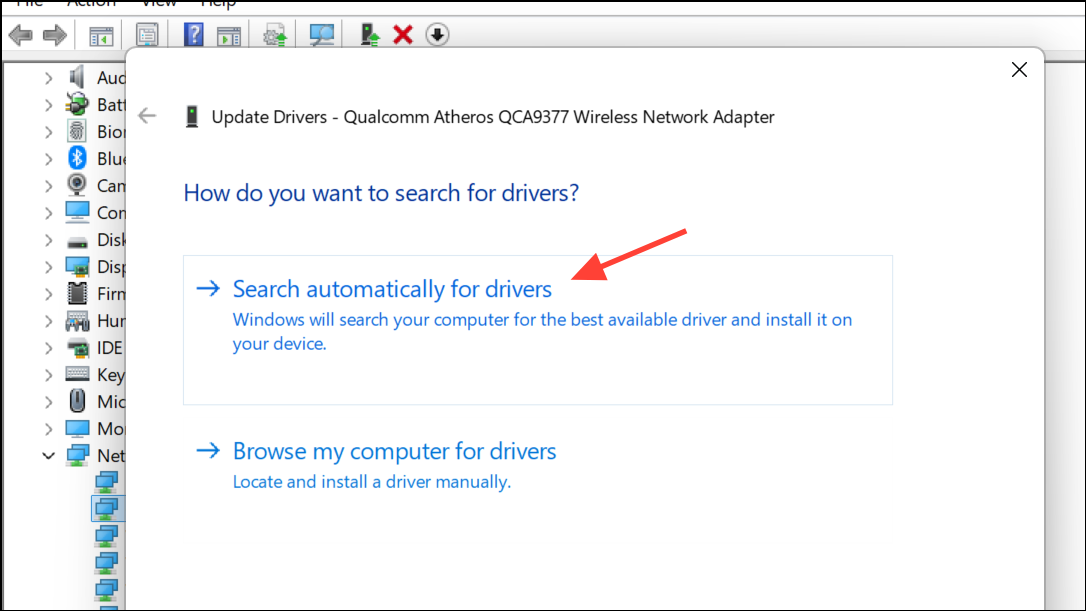Click the Update driver green arrow icon
1086x611 pixels.
coord(370,35)
